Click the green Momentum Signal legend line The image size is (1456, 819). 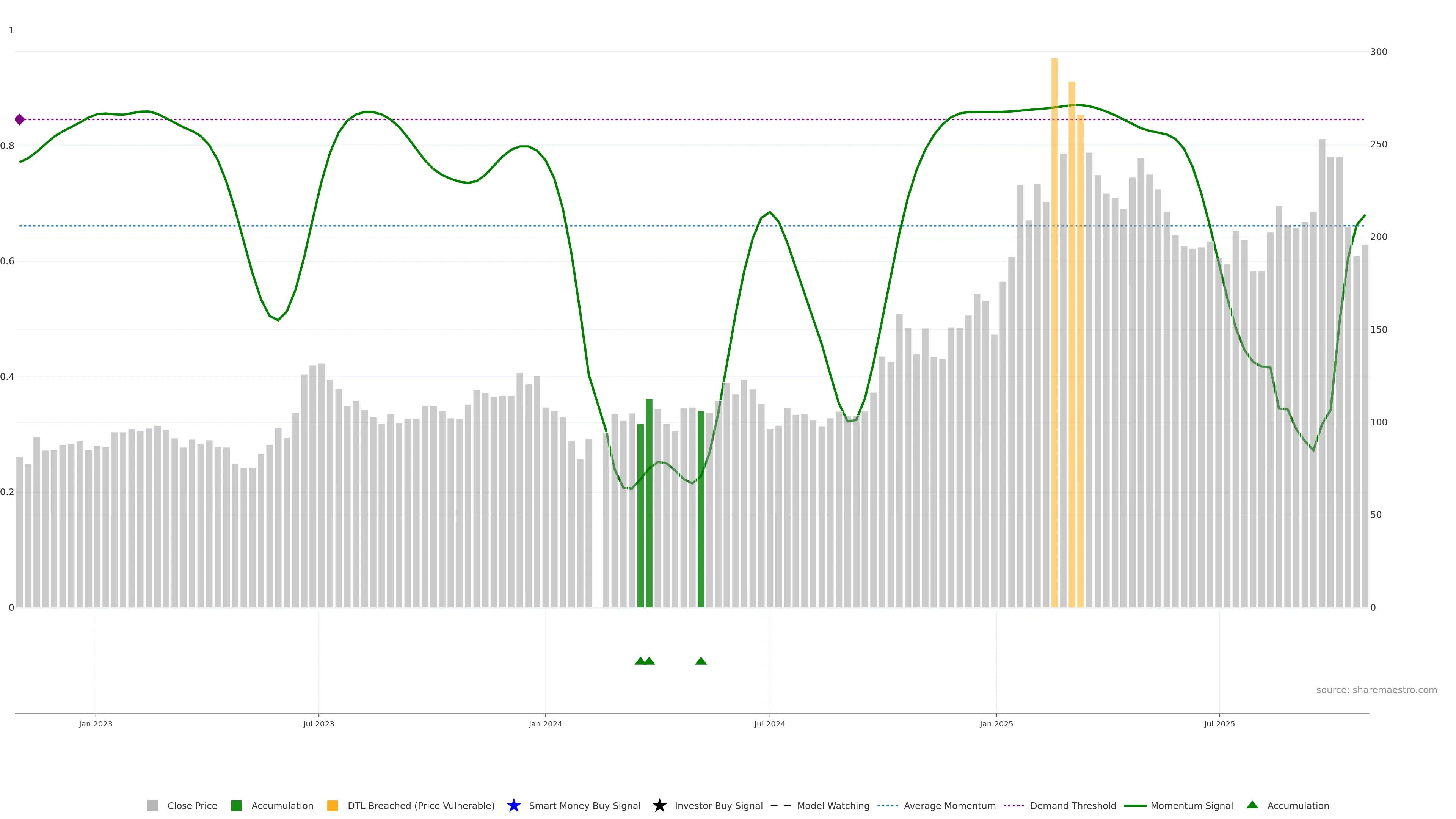[1135, 805]
